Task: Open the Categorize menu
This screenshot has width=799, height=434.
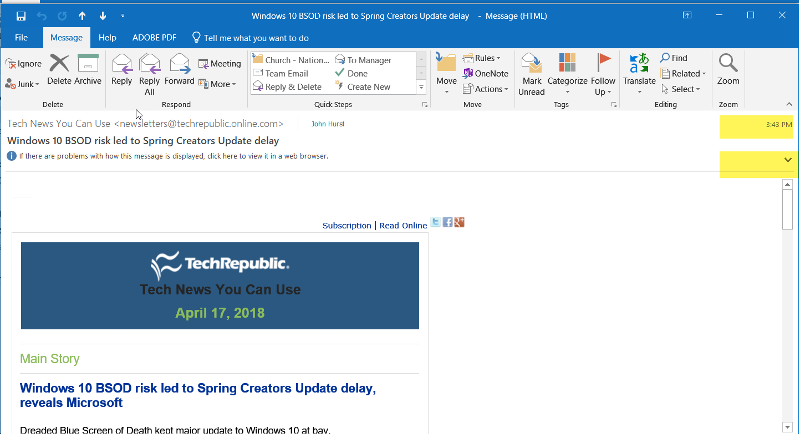Action: click(567, 75)
